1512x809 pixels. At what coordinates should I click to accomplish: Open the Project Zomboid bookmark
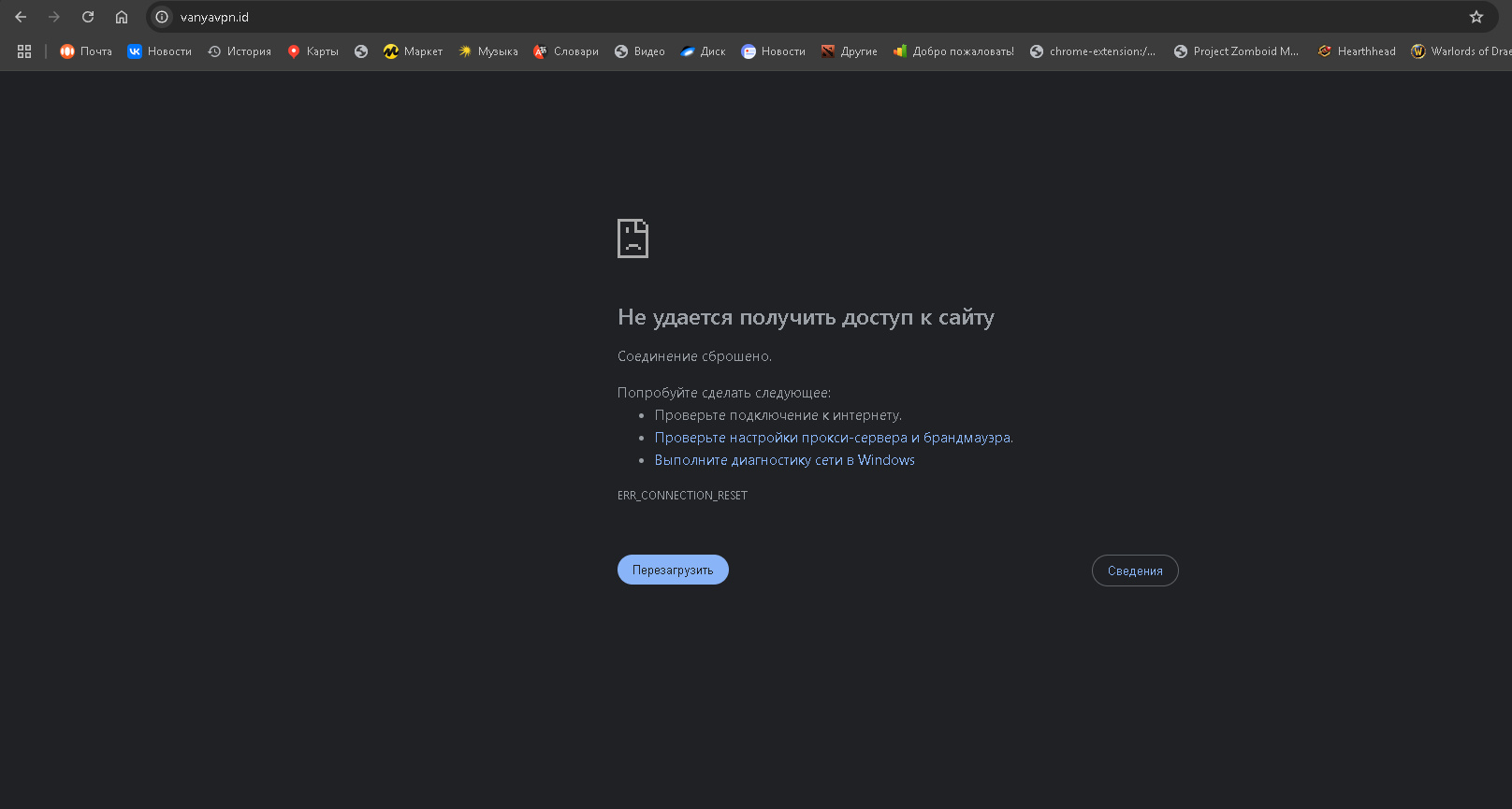1237,51
